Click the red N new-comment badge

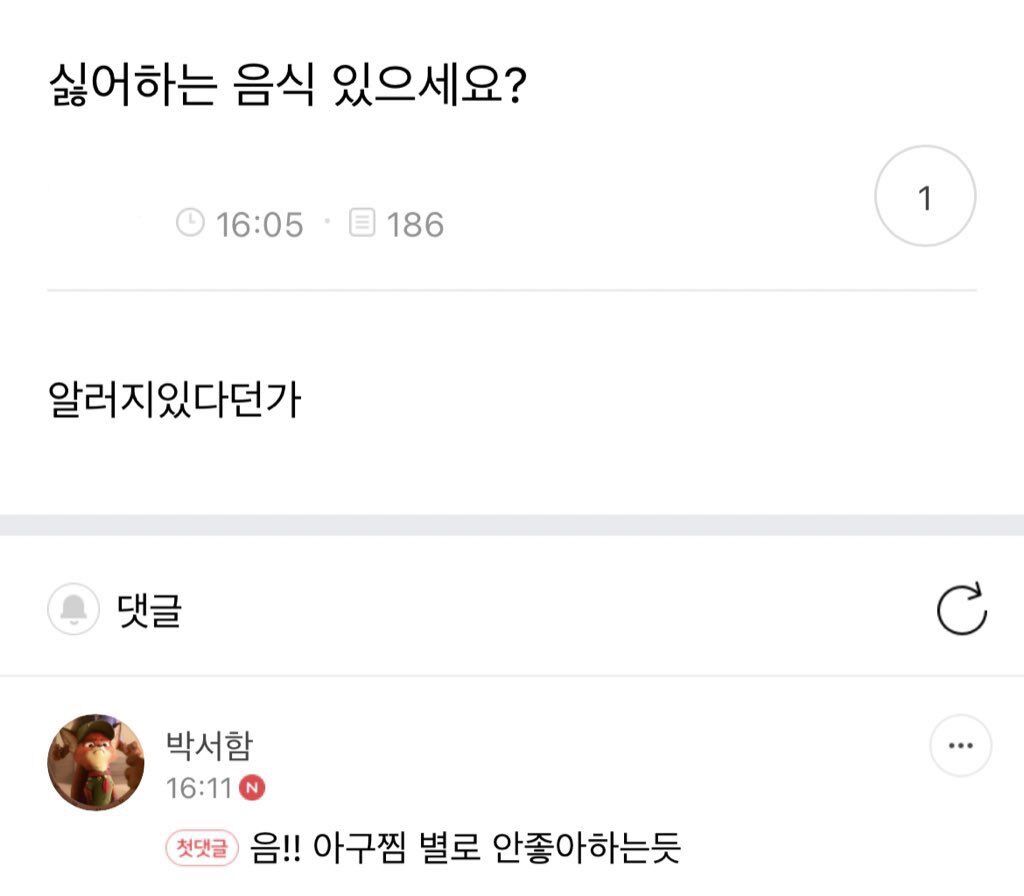(252, 788)
